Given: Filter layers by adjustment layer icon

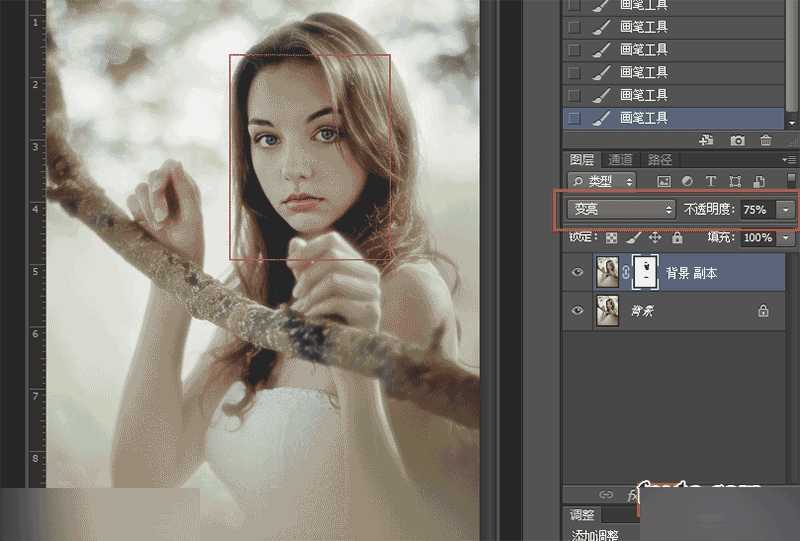Looking at the screenshot, I should click(x=687, y=181).
